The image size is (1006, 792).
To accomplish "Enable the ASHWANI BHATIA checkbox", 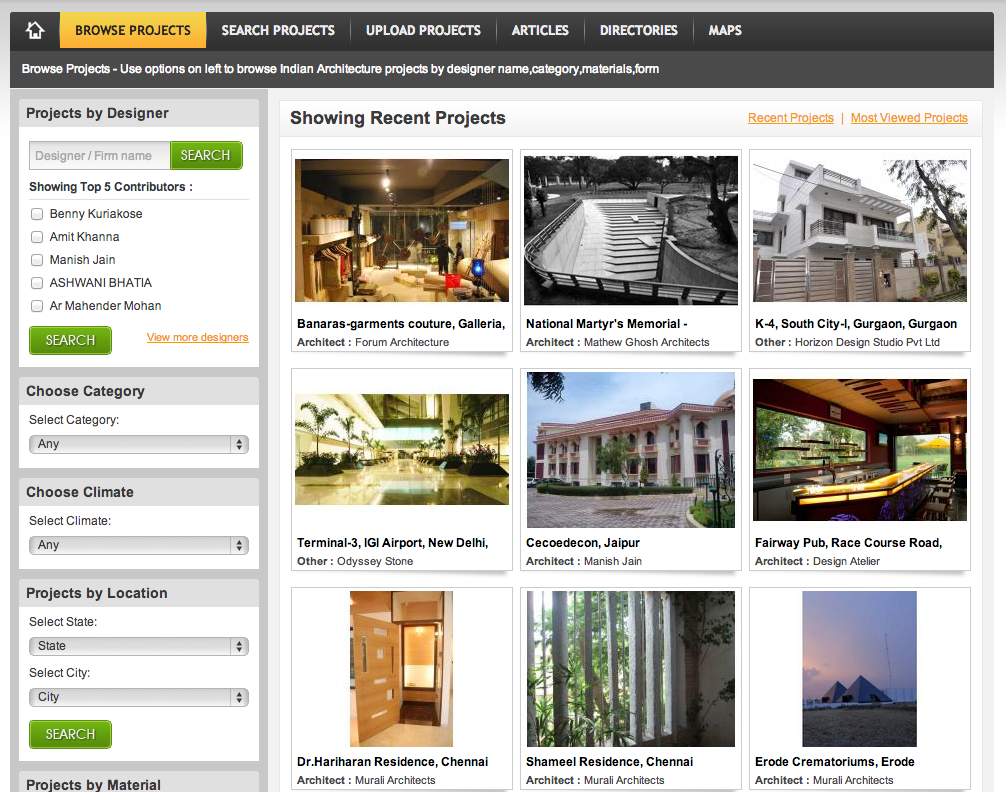I will [37, 283].
